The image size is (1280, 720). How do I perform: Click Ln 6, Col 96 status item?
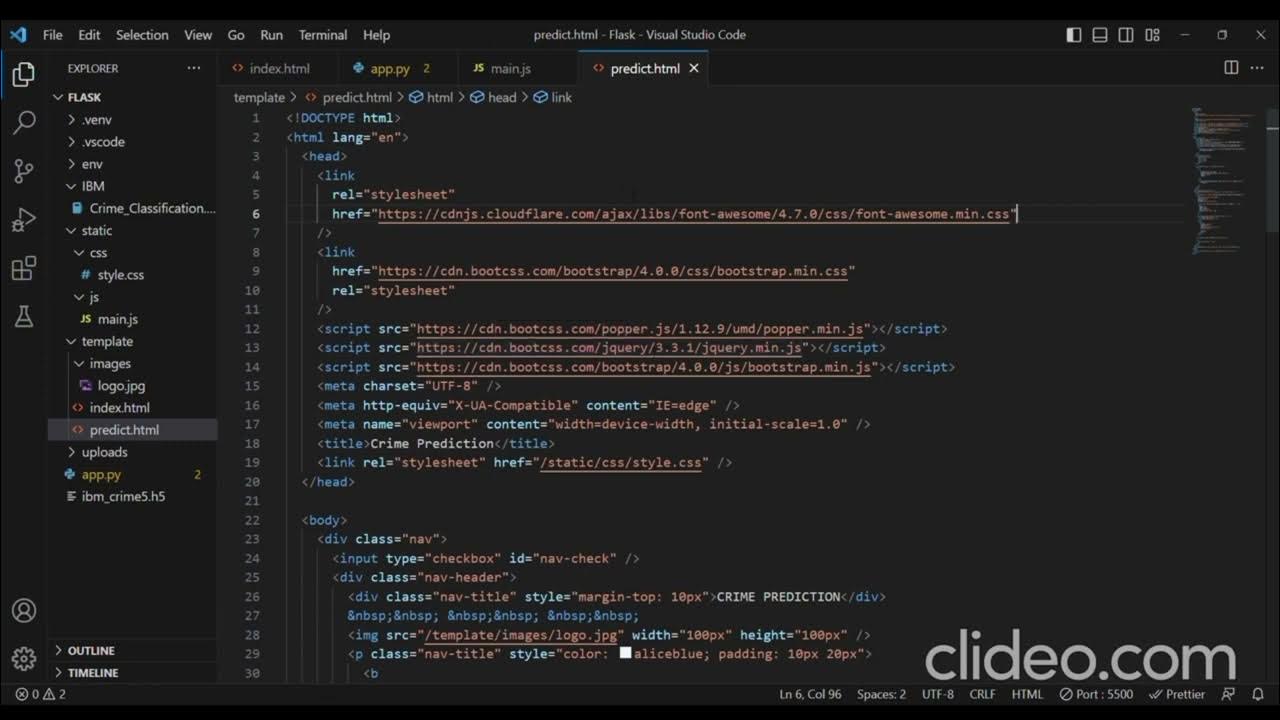click(810, 694)
